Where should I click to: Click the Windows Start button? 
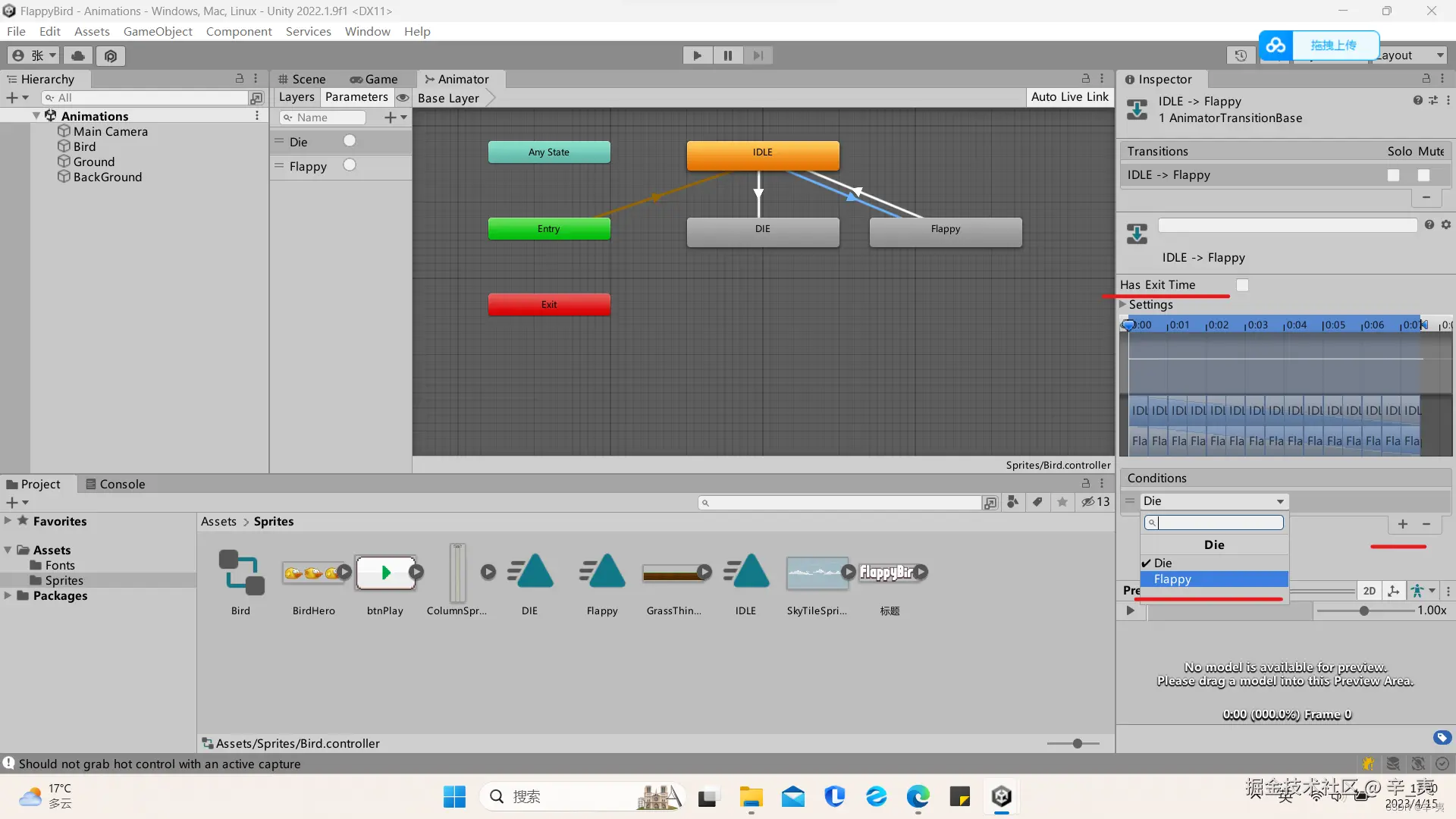click(454, 796)
